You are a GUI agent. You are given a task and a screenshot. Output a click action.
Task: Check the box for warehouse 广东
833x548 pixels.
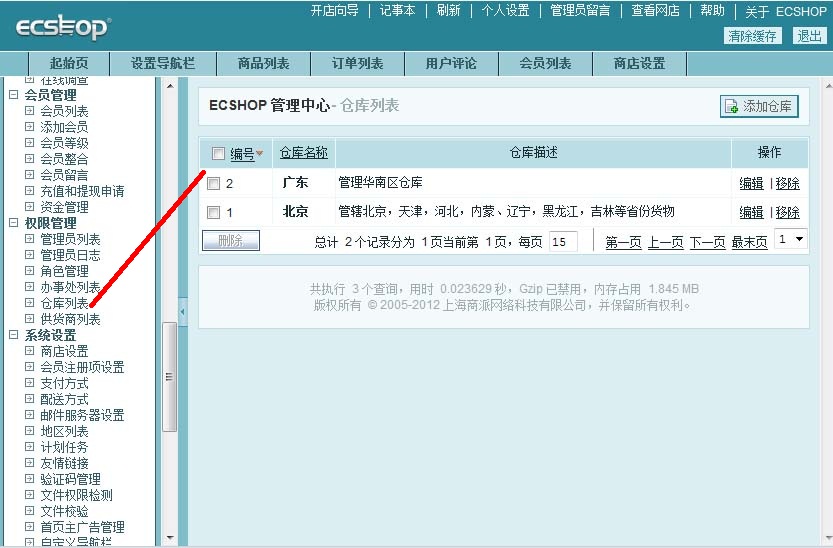click(213, 183)
